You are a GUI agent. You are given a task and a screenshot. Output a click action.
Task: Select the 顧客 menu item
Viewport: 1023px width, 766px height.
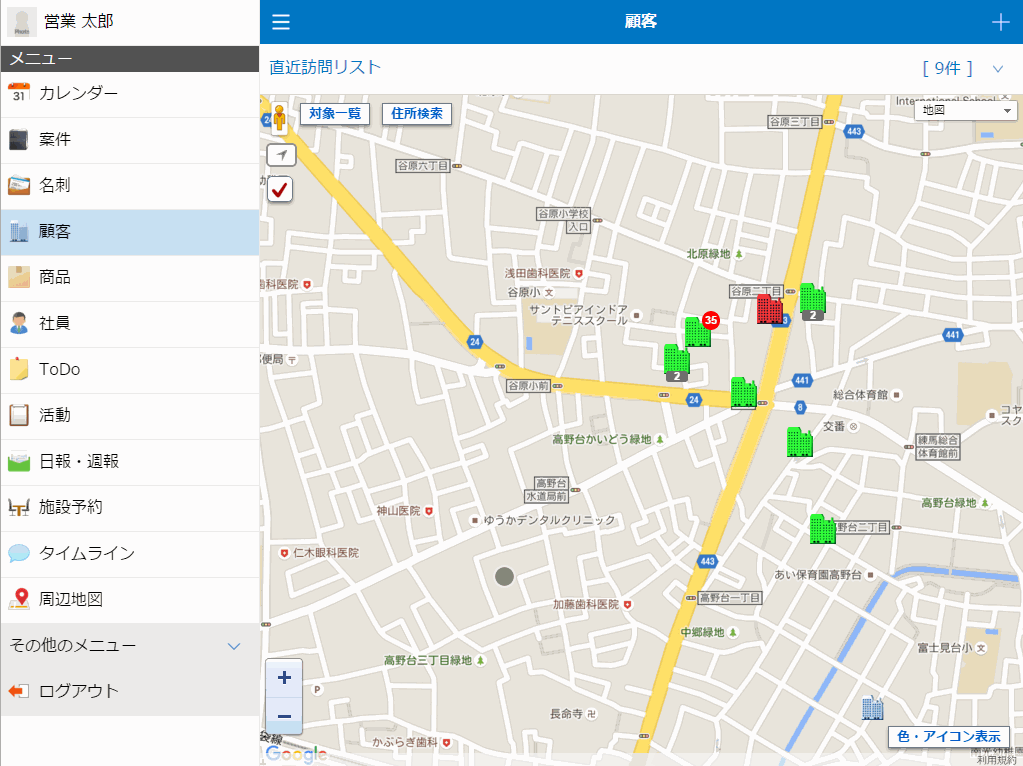pos(130,232)
